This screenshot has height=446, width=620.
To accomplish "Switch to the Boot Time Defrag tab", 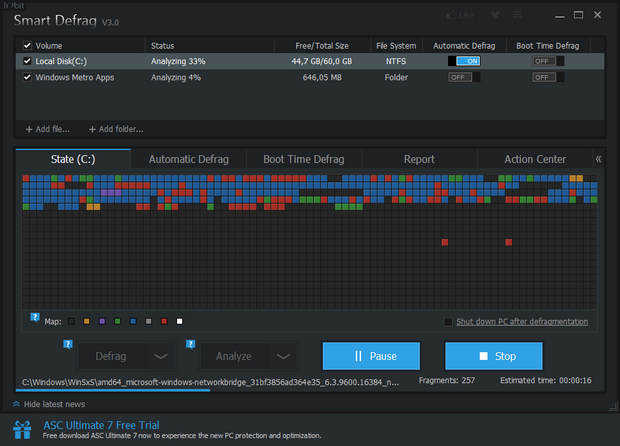I will (304, 159).
